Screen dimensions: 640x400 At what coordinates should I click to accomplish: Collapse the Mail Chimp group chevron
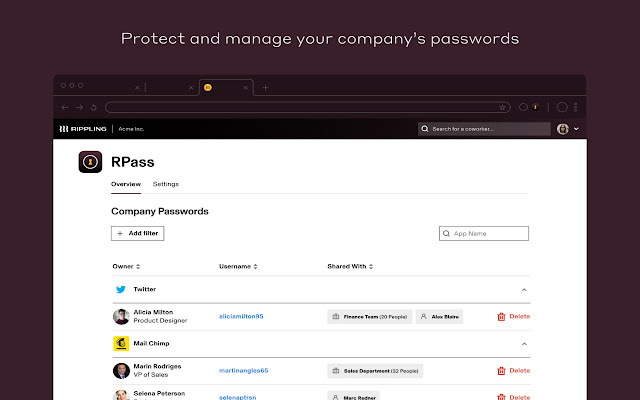pos(524,344)
